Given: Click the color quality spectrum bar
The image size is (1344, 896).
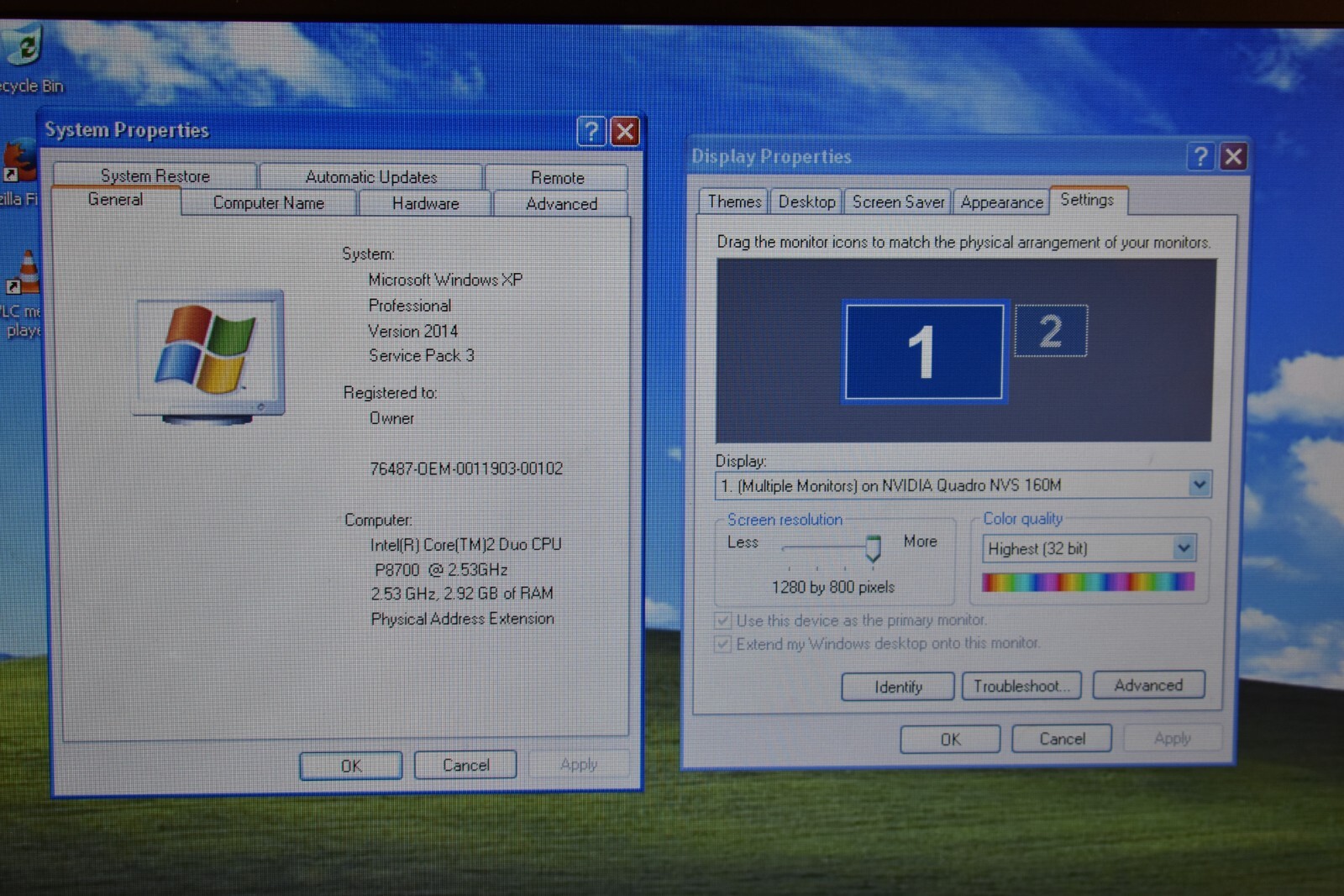Looking at the screenshot, I should (x=1088, y=582).
